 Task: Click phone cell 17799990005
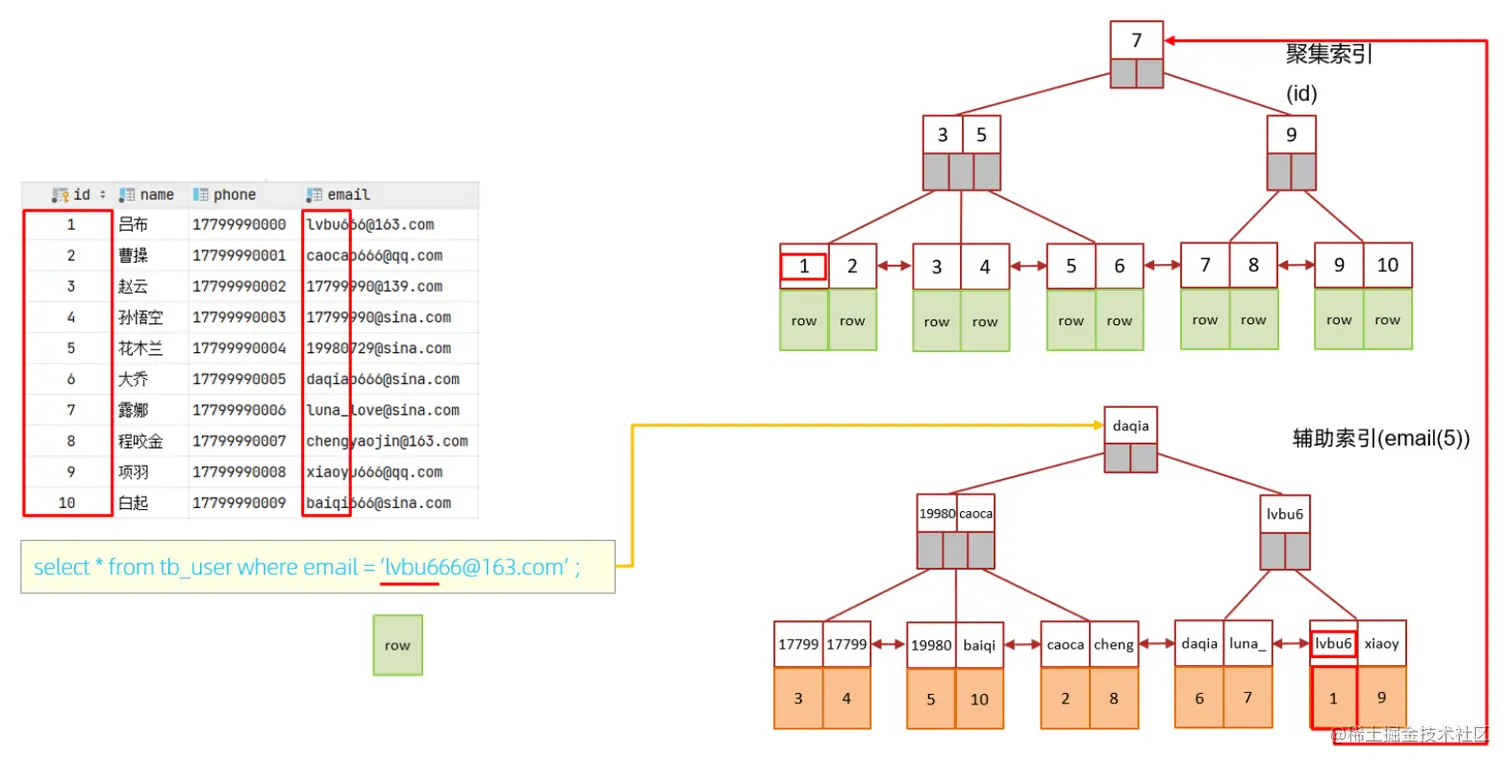coord(239,380)
